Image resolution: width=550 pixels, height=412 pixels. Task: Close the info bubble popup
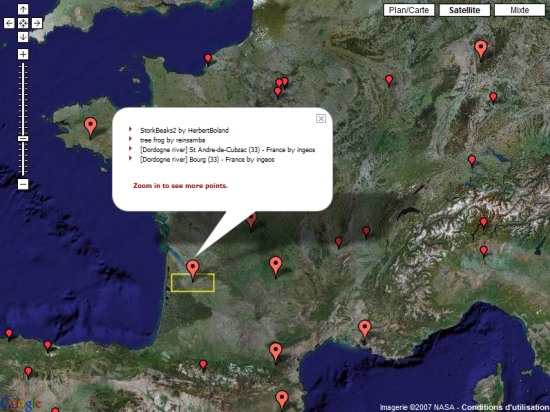coord(321,119)
